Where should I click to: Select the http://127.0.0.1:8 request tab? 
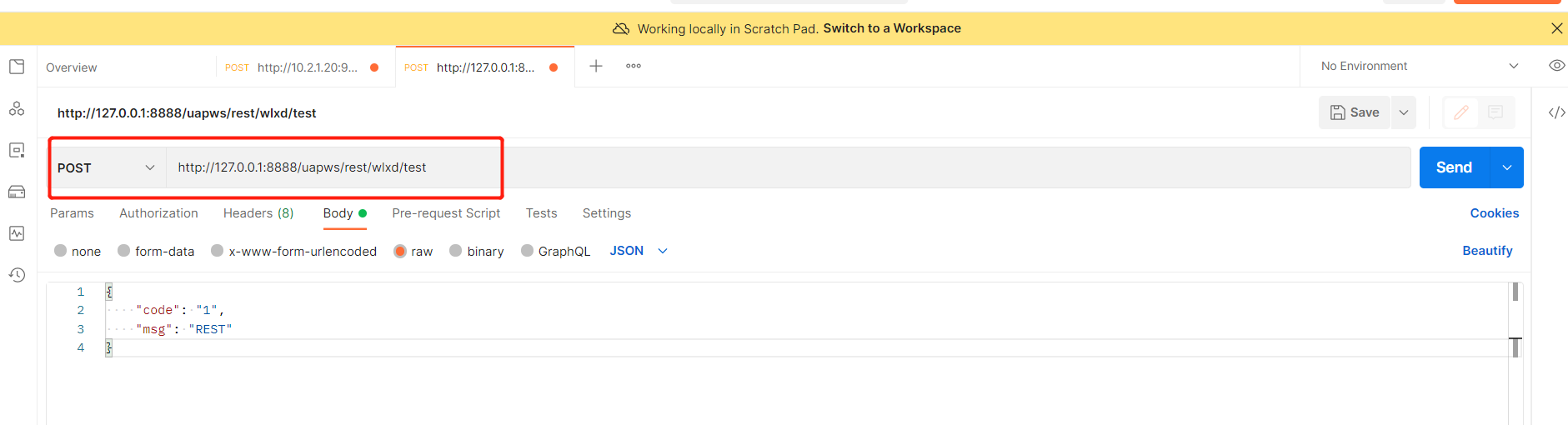[x=484, y=67]
